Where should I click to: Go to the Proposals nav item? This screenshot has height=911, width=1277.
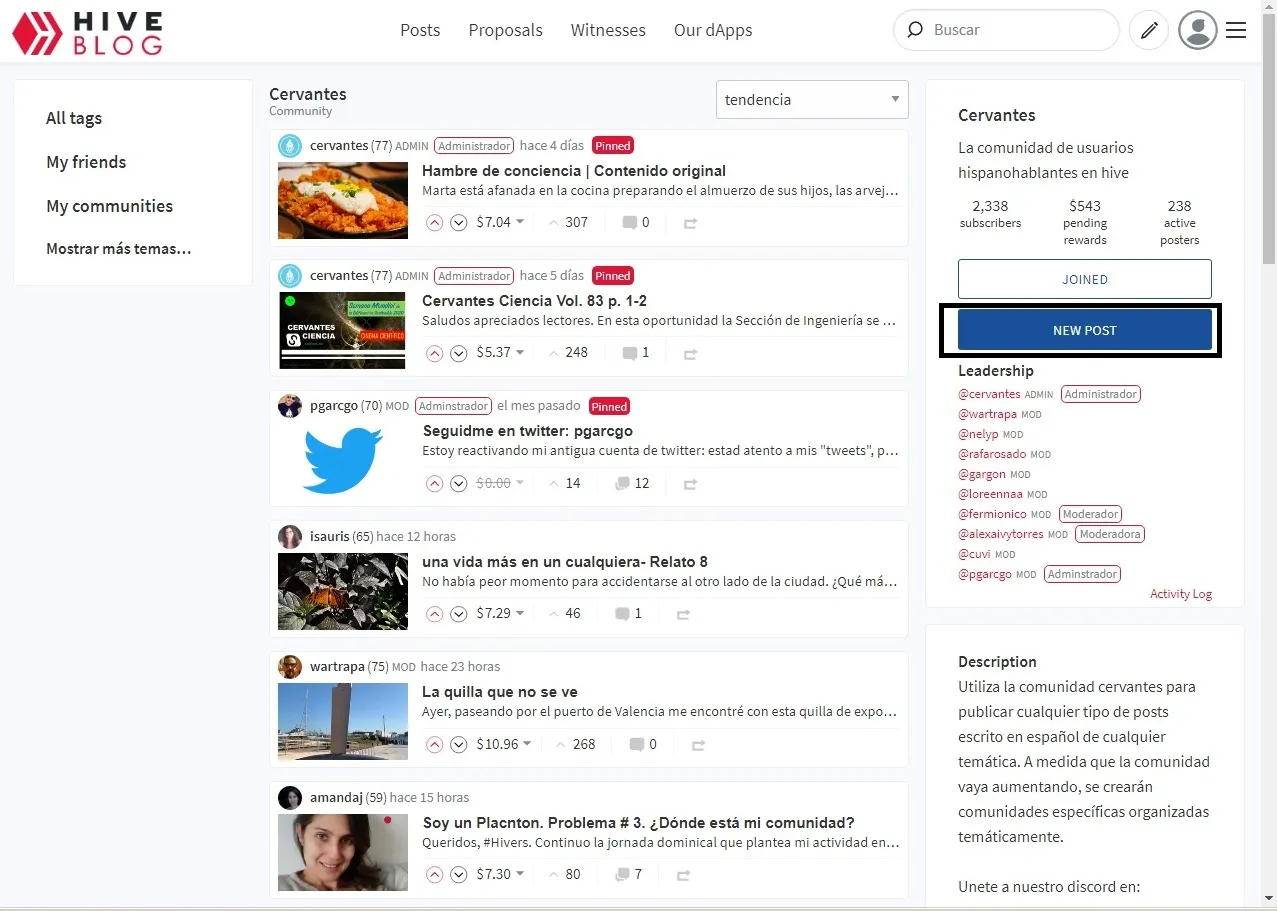pos(505,30)
